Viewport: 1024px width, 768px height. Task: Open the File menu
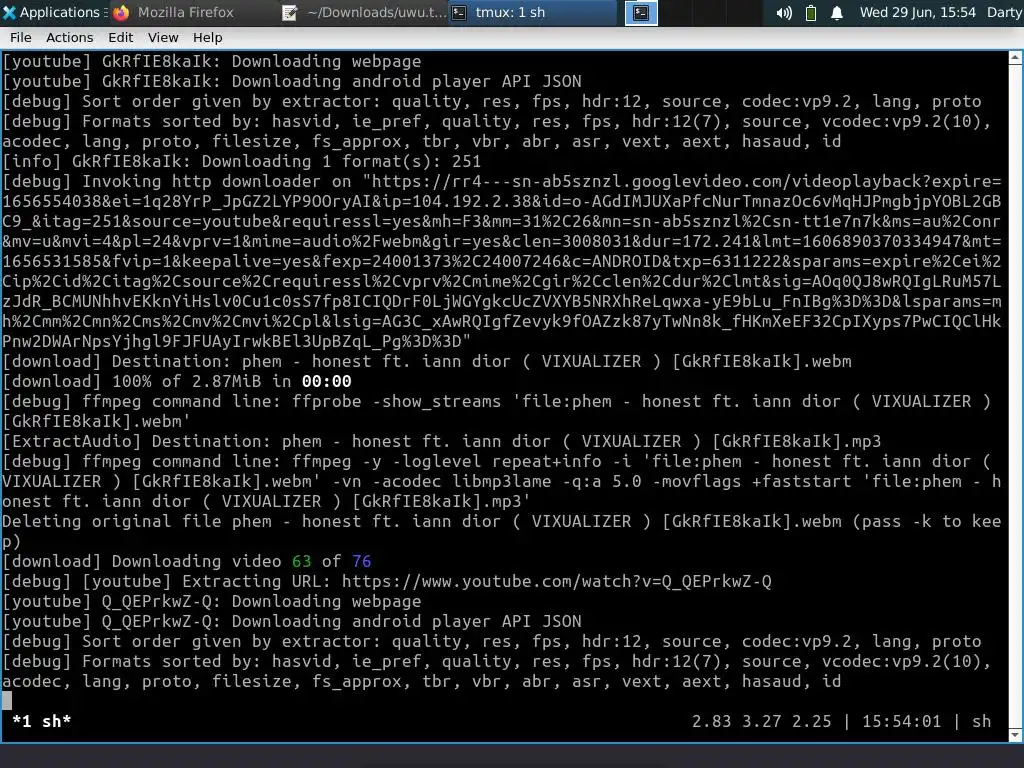(21, 38)
